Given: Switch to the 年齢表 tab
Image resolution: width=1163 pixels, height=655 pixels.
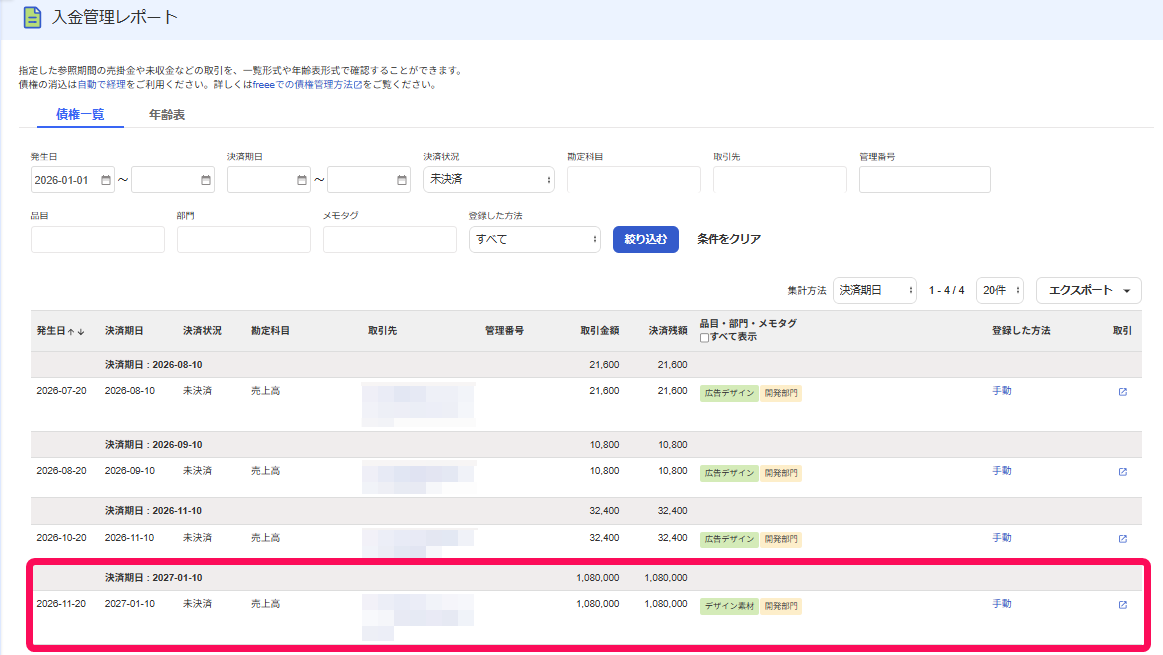Looking at the screenshot, I should [x=167, y=115].
